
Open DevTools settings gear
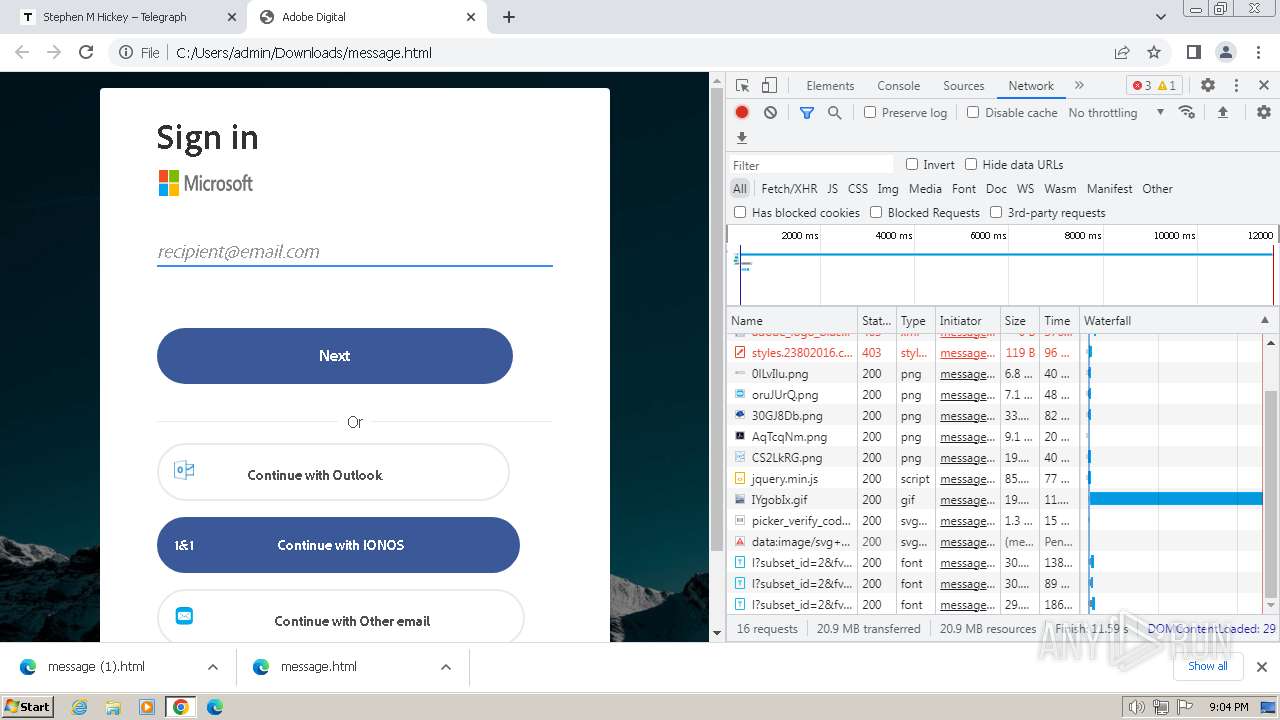(x=1208, y=86)
